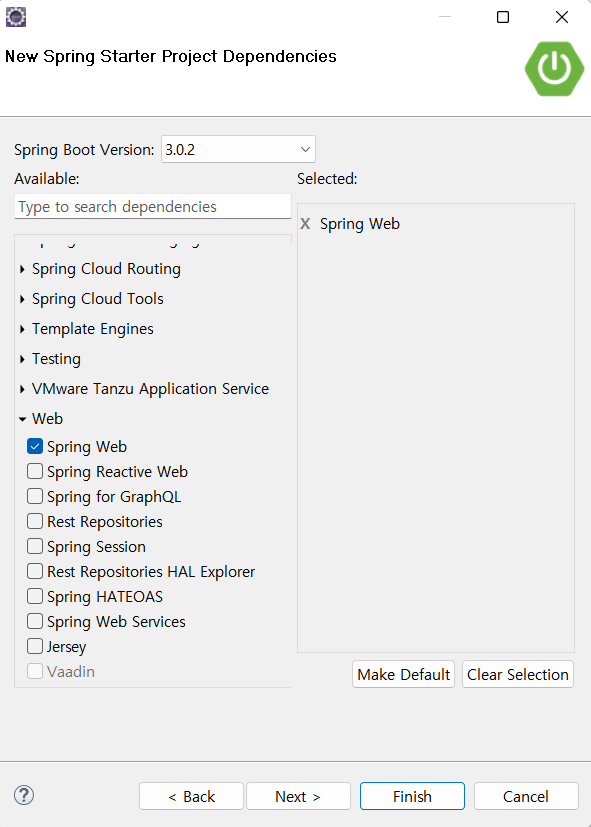Click the Spring Cloud Routing label
Image resolution: width=591 pixels, height=827 pixels.
click(106, 269)
